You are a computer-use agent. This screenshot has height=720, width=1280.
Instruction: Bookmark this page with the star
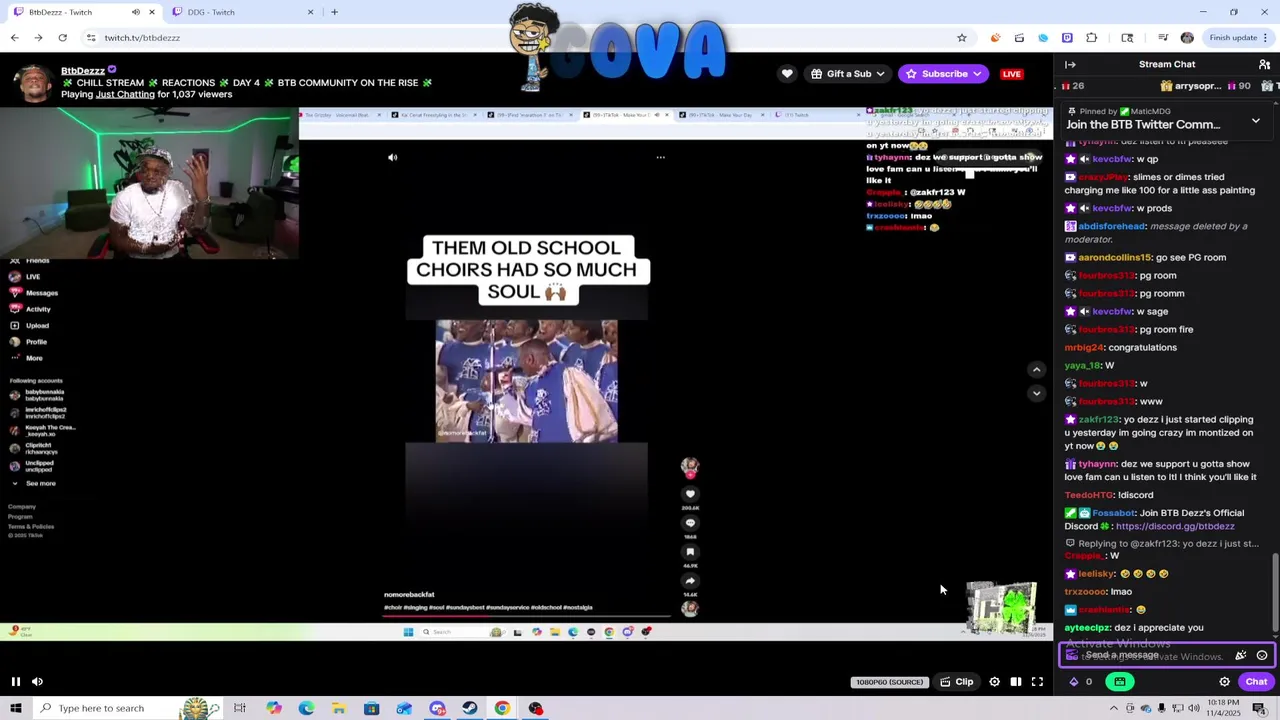point(962,38)
